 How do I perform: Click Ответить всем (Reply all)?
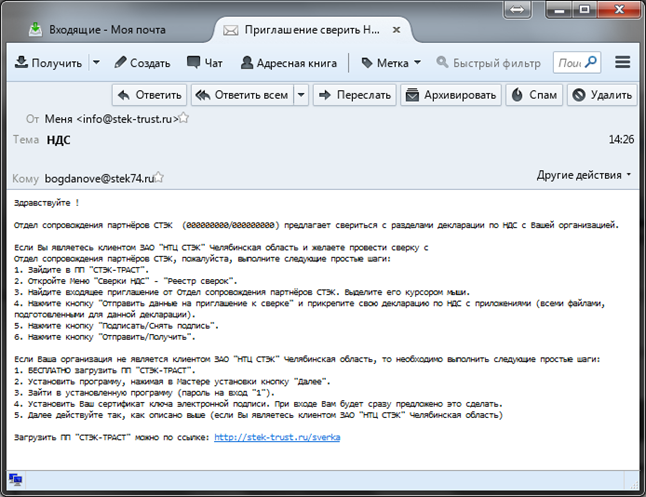[243, 95]
